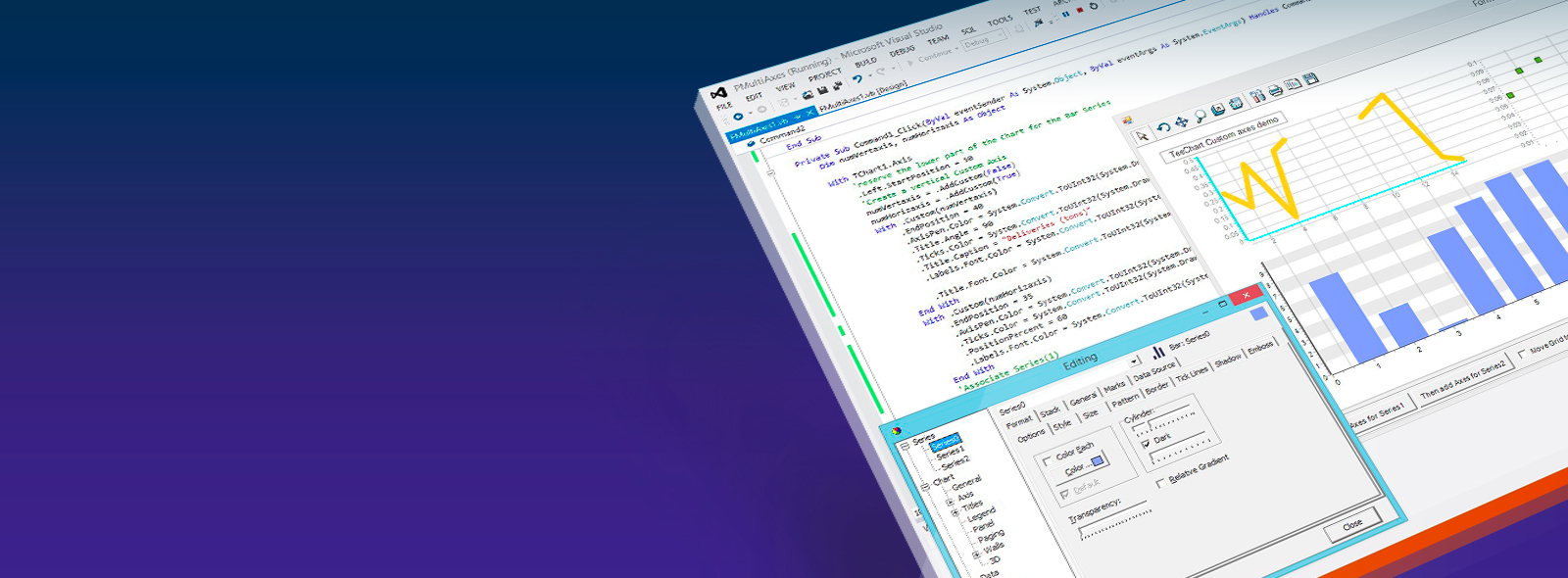The width and height of the screenshot is (1568, 578).
Task: Click the chart toolbar edit tools icon
Action: (1257, 96)
